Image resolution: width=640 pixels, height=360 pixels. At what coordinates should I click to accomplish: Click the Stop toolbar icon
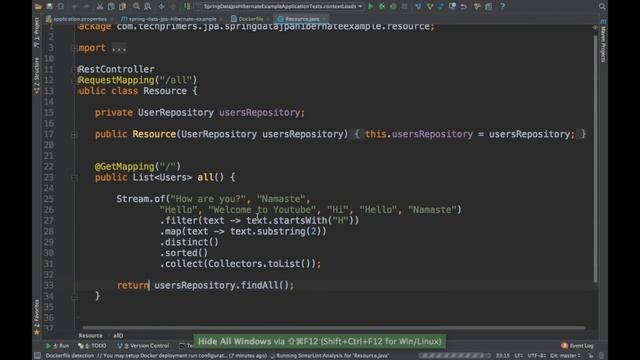404,7
